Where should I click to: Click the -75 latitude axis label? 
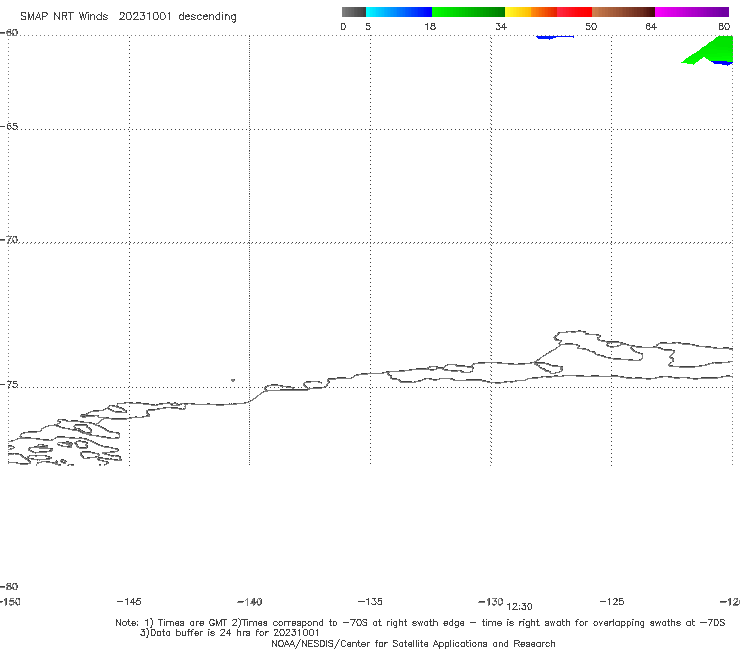9,385
